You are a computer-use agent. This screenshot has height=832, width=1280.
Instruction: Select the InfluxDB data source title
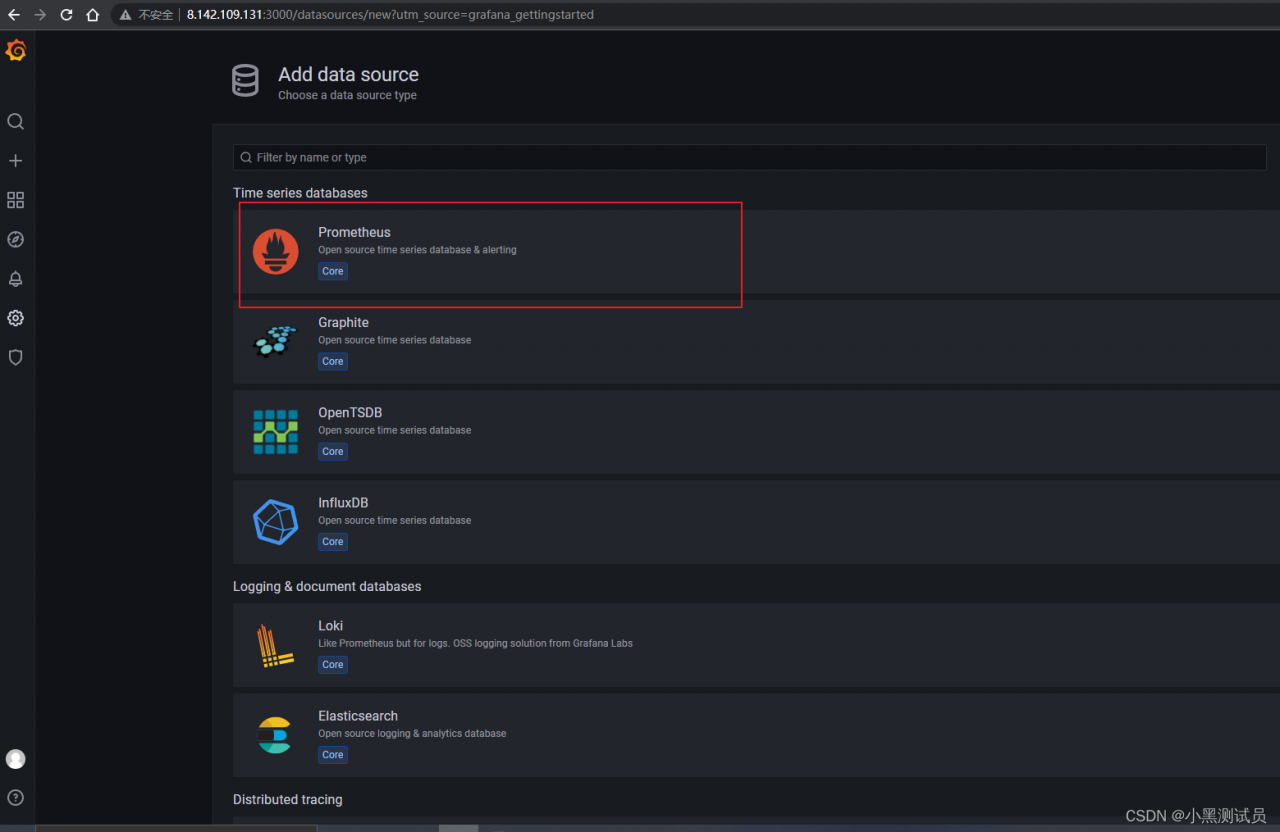click(x=343, y=502)
